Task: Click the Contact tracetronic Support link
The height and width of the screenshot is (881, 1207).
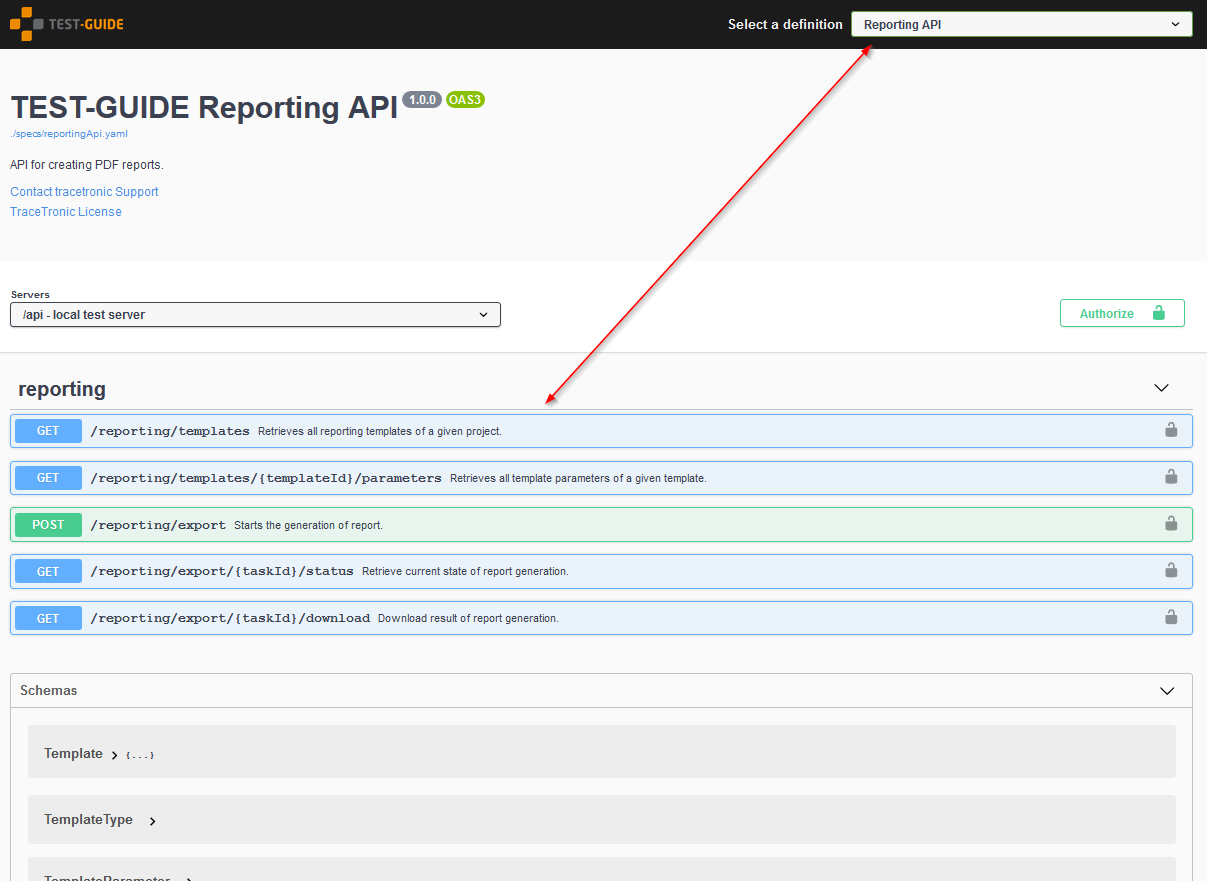Action: [x=84, y=191]
